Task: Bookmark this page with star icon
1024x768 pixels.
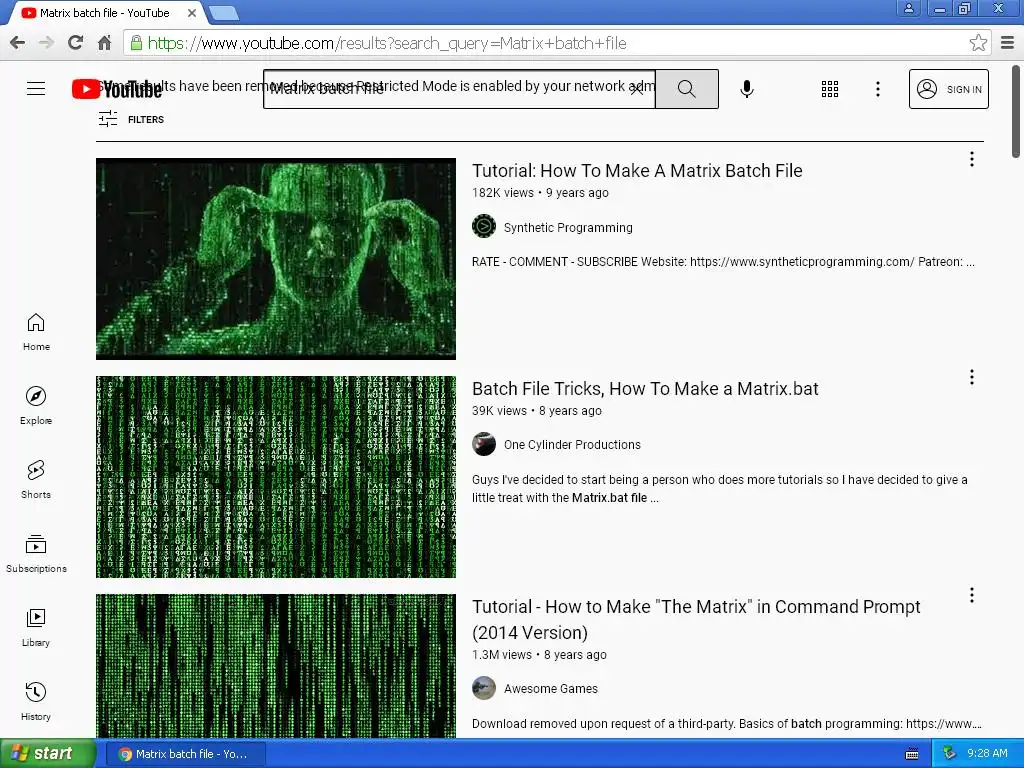Action: 978,43
